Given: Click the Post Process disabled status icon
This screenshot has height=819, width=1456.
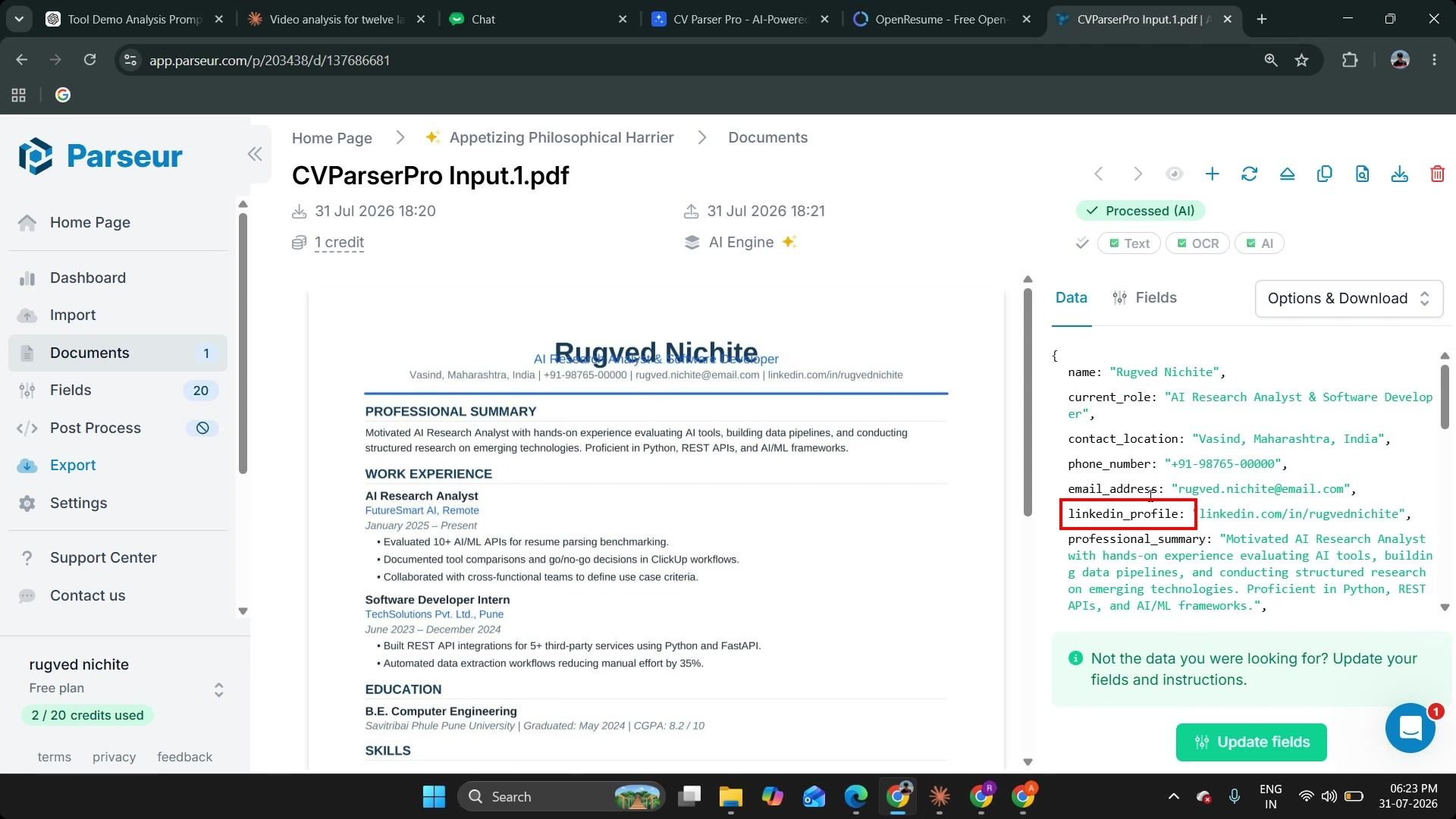Looking at the screenshot, I should click(x=202, y=428).
